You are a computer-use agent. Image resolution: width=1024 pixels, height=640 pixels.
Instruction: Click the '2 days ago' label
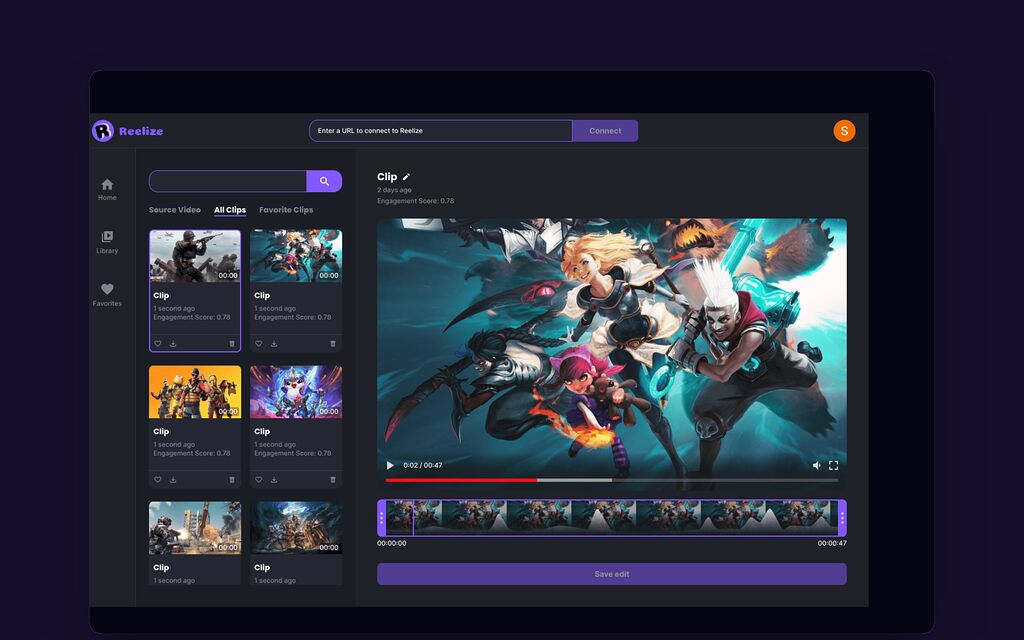coord(394,190)
